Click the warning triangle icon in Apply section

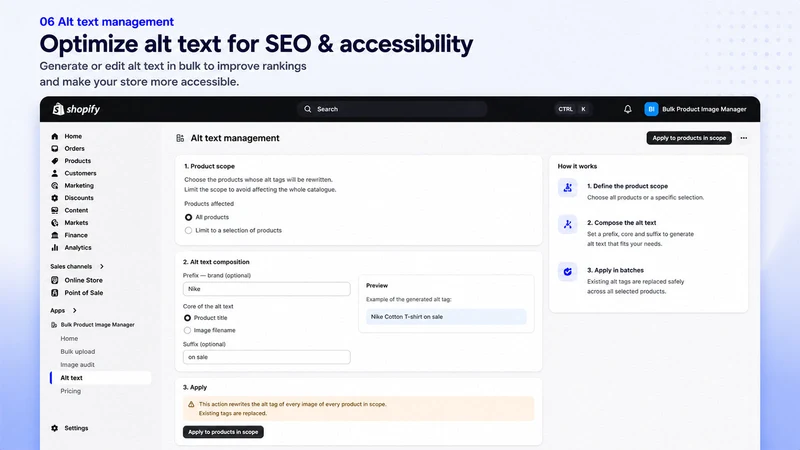click(191, 404)
